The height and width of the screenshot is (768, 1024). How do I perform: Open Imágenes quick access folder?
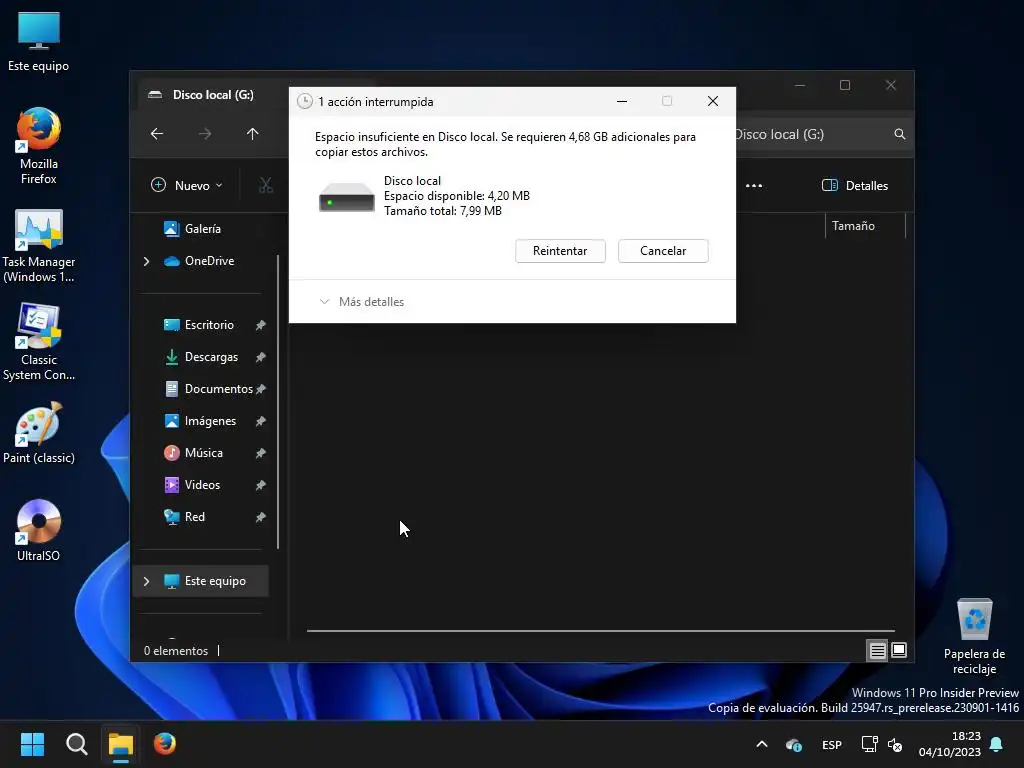pyautogui.click(x=200, y=421)
